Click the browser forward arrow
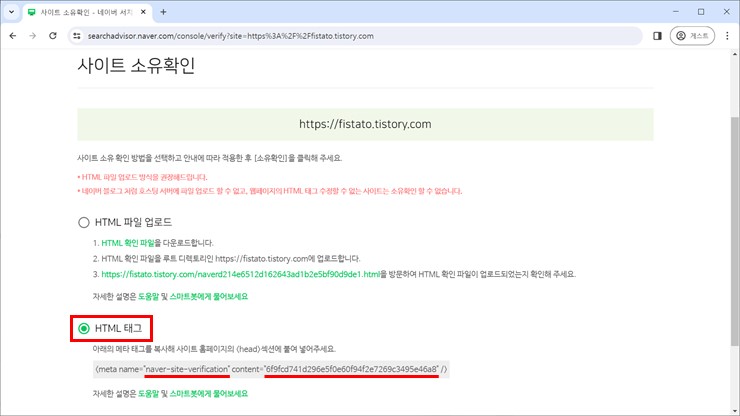This screenshot has width=740, height=416. (x=33, y=36)
